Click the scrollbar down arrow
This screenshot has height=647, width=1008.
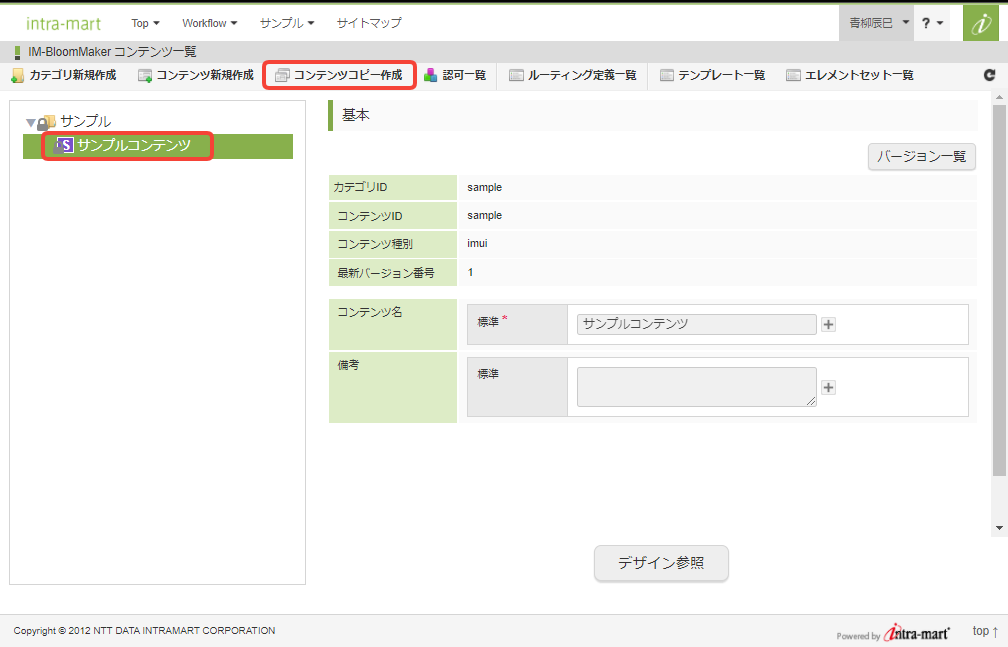pos(999,528)
